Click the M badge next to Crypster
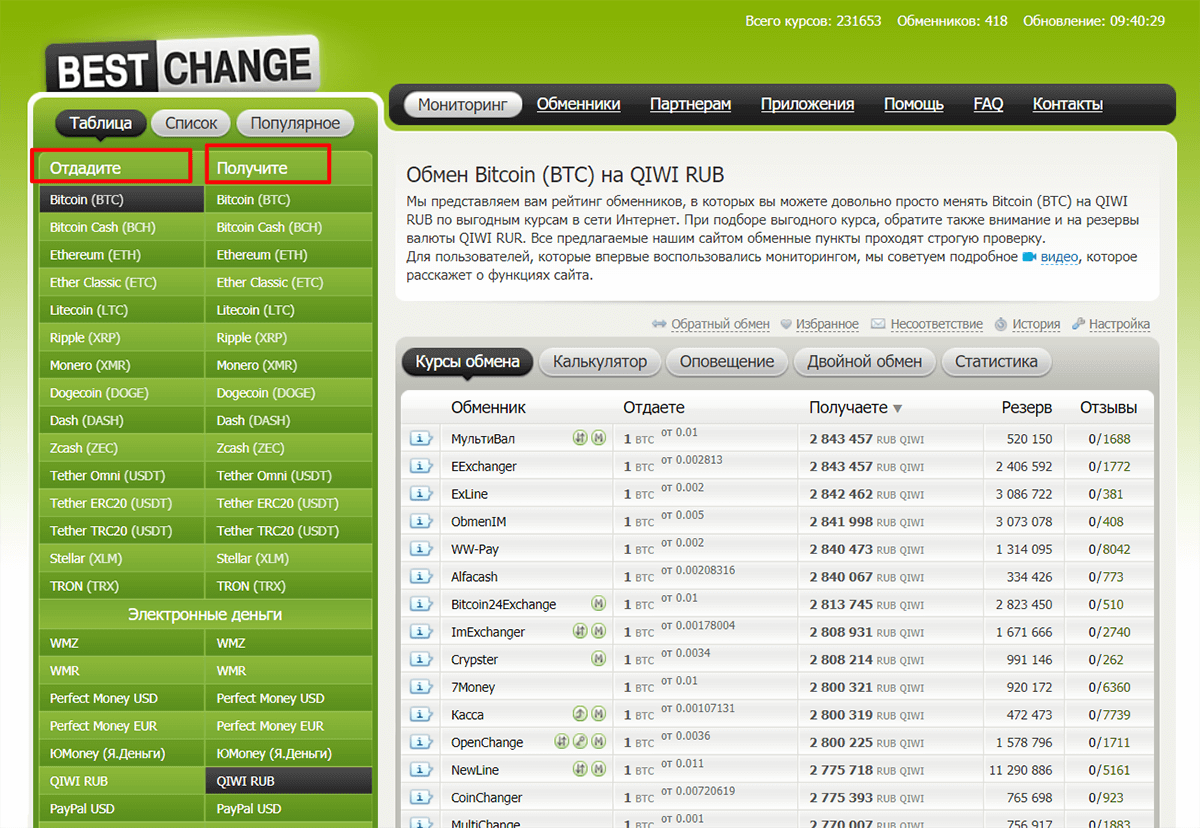Screen dimensions: 1200x828 click(598, 659)
